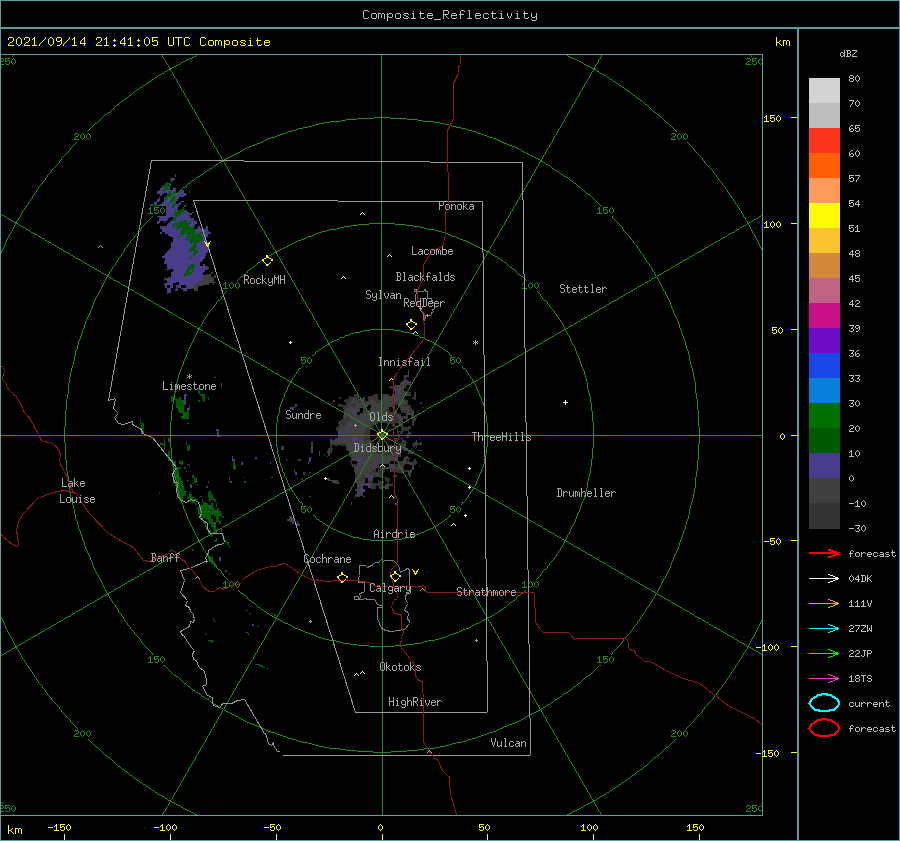Select the Cochrane label
The width and height of the screenshot is (900, 841).
327,559
